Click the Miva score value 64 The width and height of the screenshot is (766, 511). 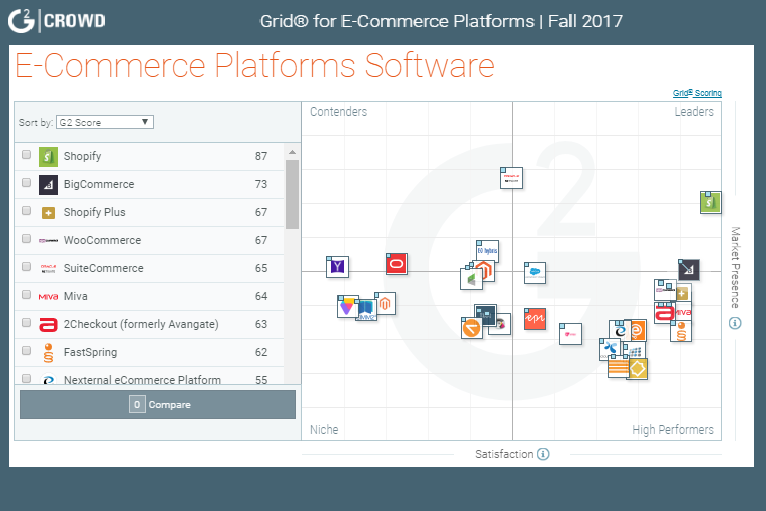click(261, 296)
